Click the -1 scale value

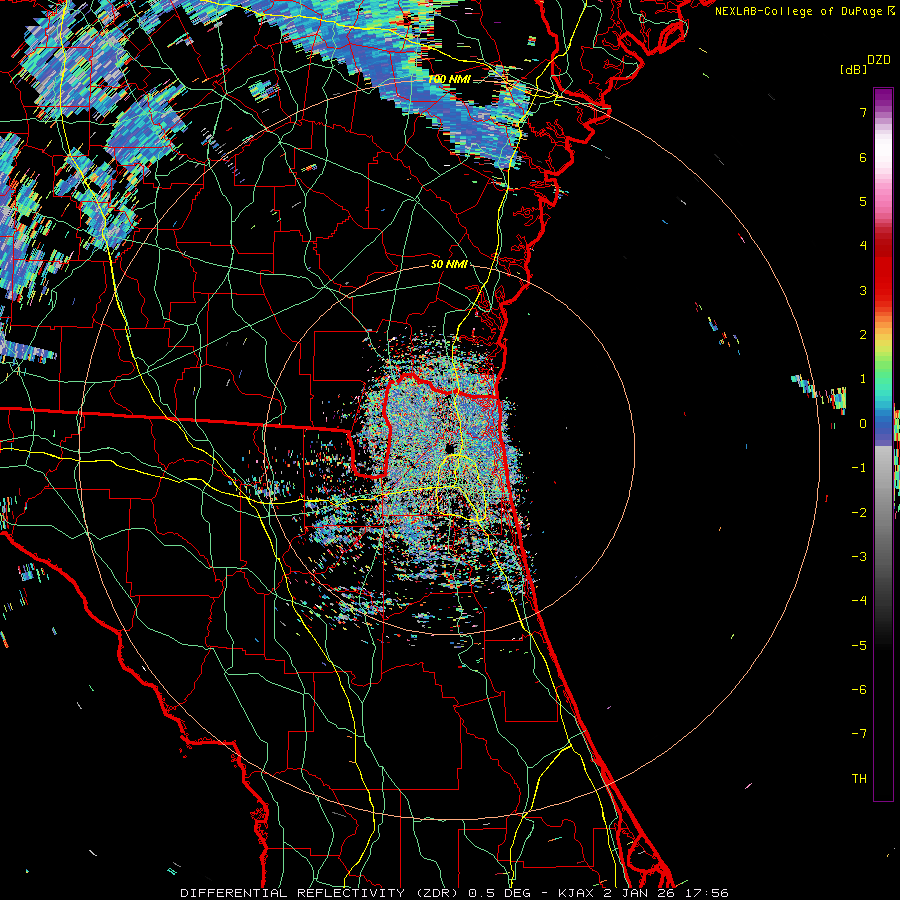[859, 468]
